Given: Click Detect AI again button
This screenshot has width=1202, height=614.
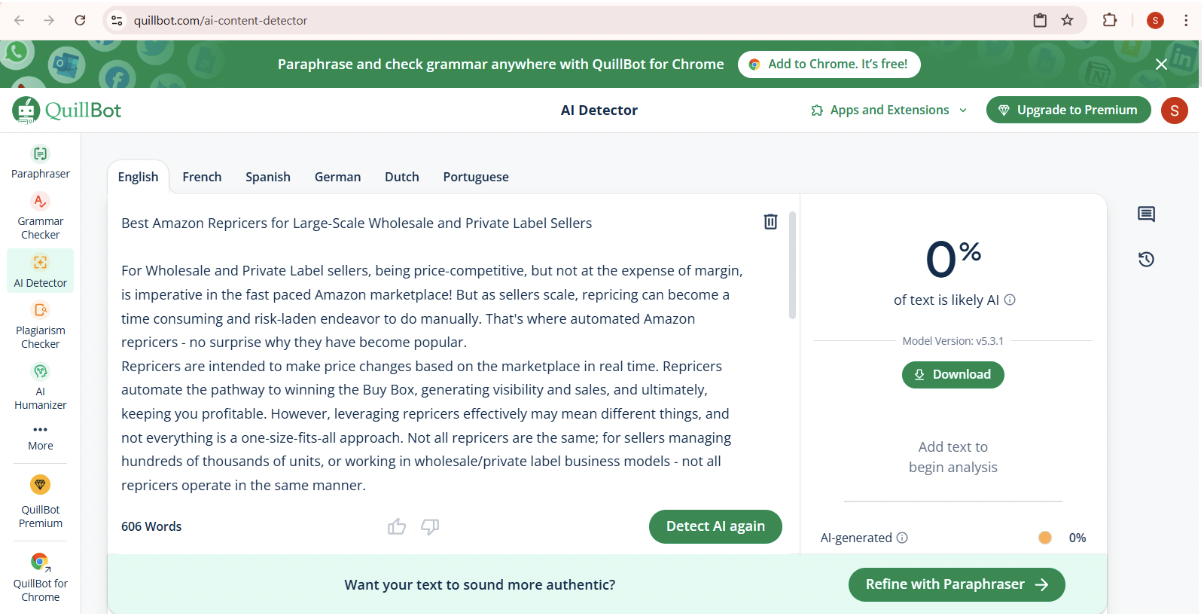Looking at the screenshot, I should (x=716, y=526).
